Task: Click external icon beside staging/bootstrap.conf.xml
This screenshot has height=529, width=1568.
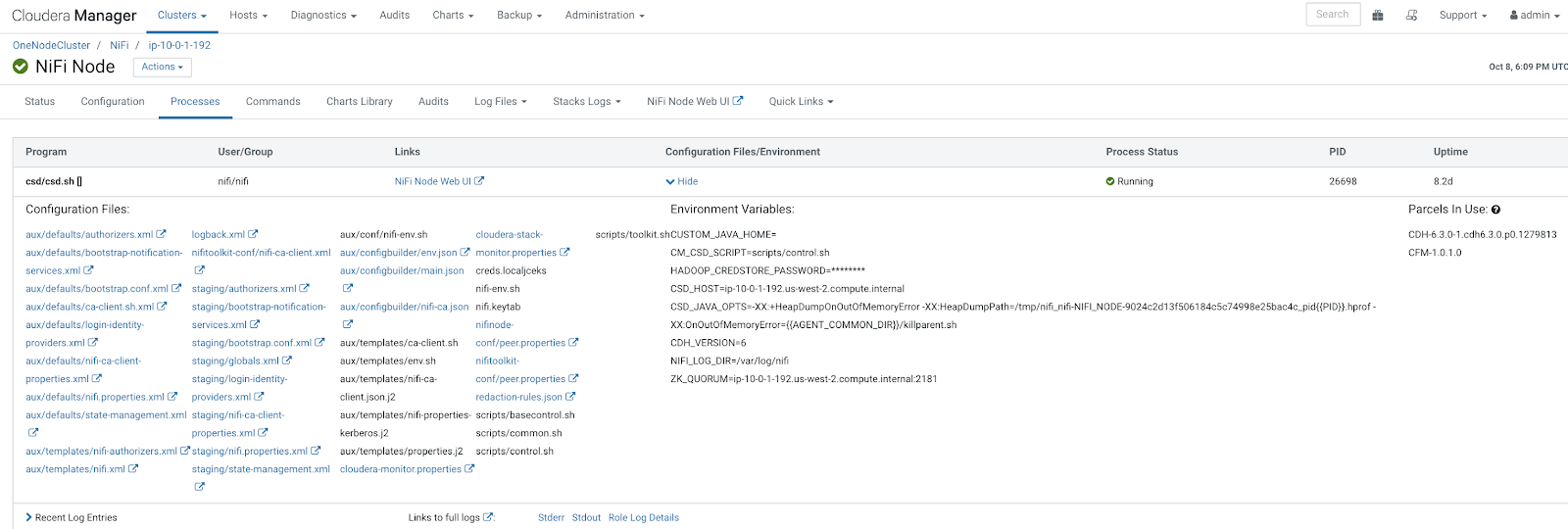Action: point(319,343)
